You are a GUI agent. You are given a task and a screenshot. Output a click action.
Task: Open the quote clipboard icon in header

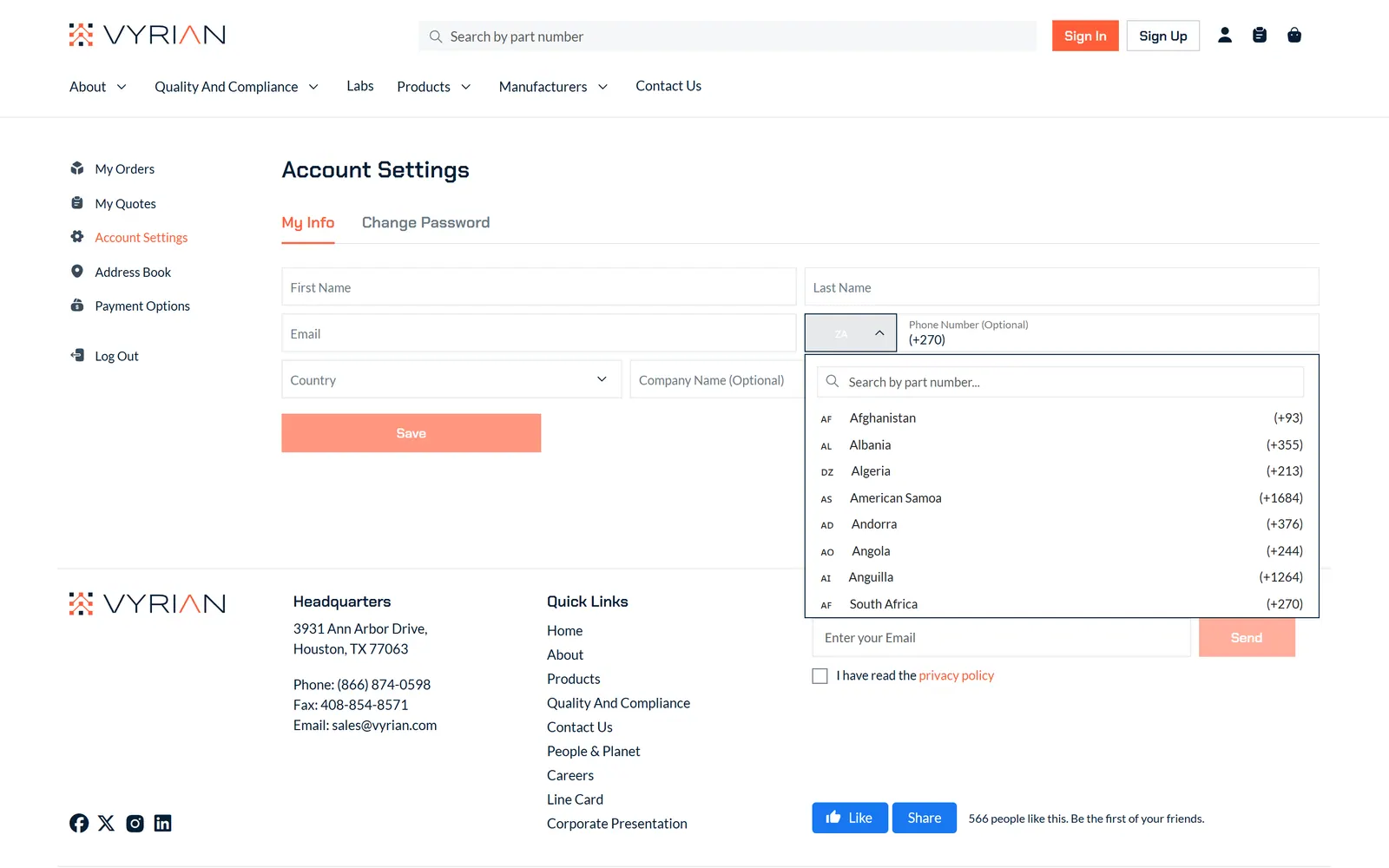tap(1260, 36)
